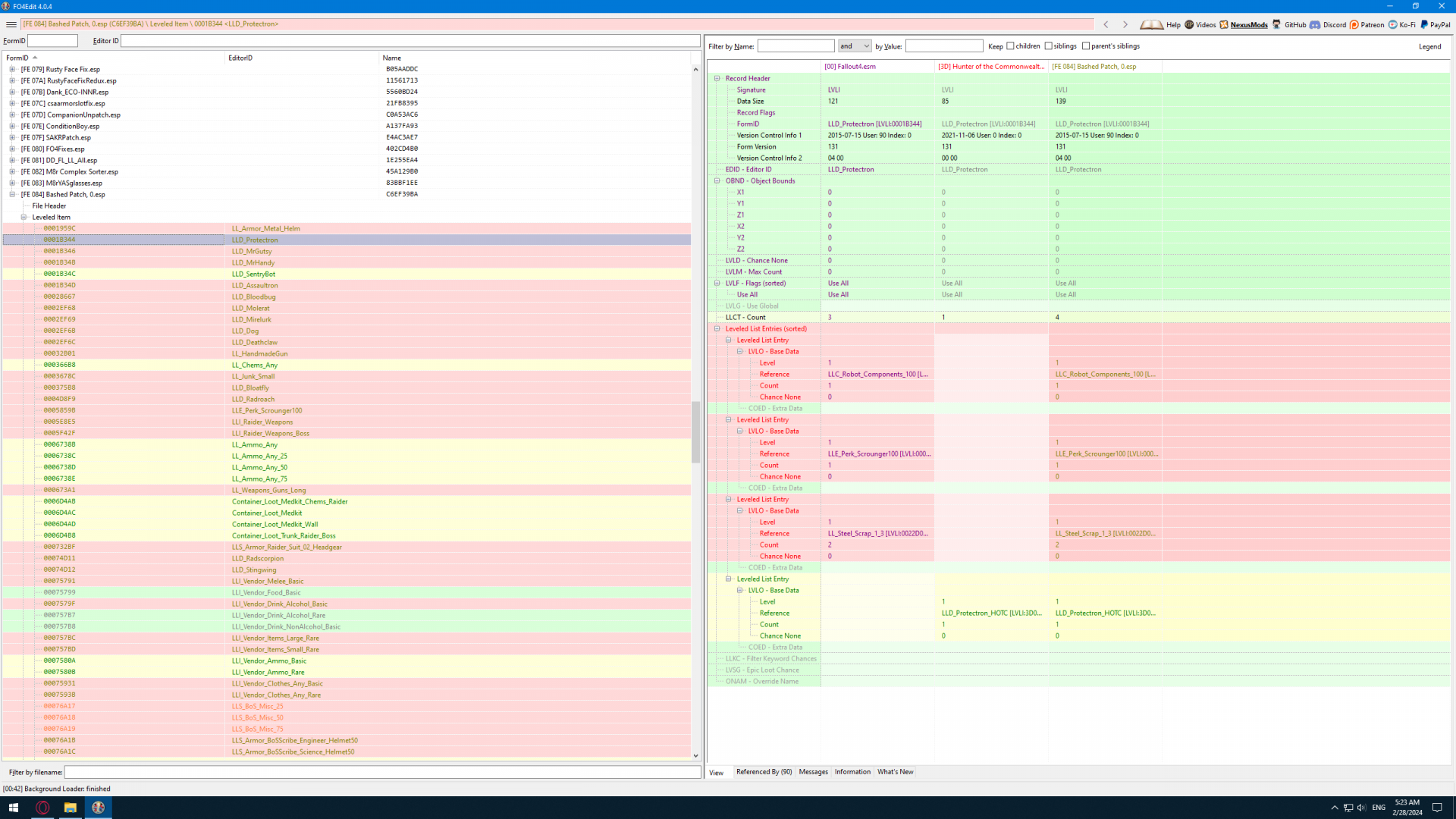Image resolution: width=1456 pixels, height=819 pixels.
Task: Click the Help book icon
Action: tap(1151, 24)
